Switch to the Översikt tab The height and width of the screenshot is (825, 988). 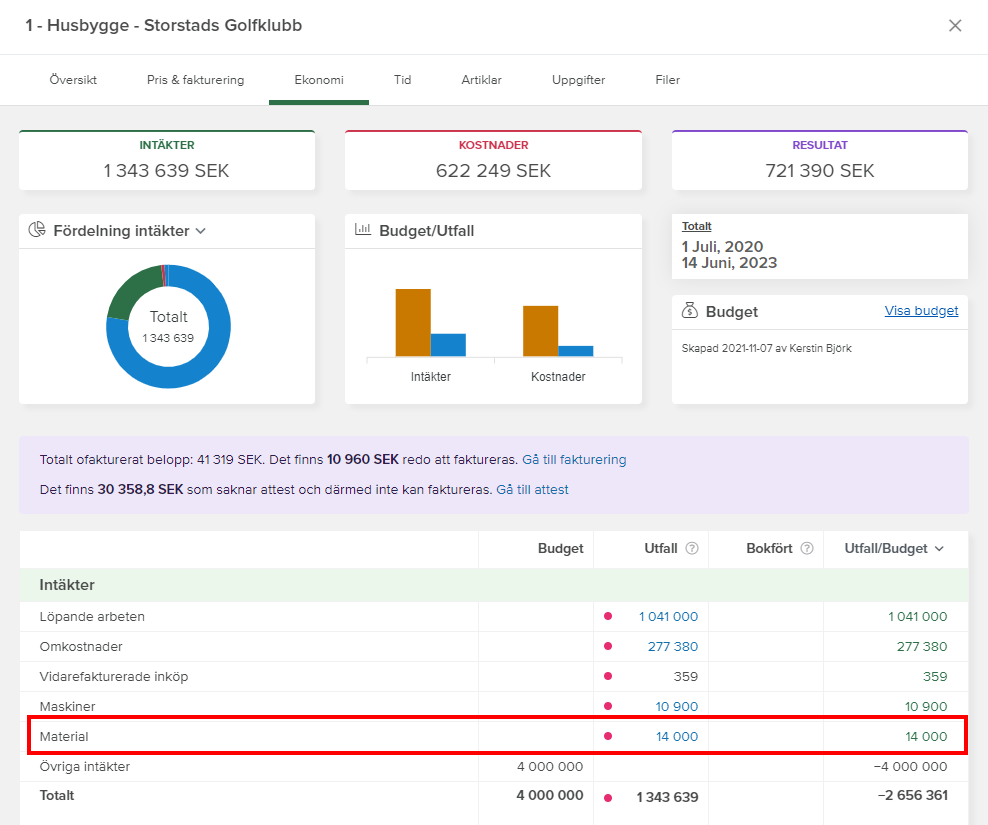[73, 80]
